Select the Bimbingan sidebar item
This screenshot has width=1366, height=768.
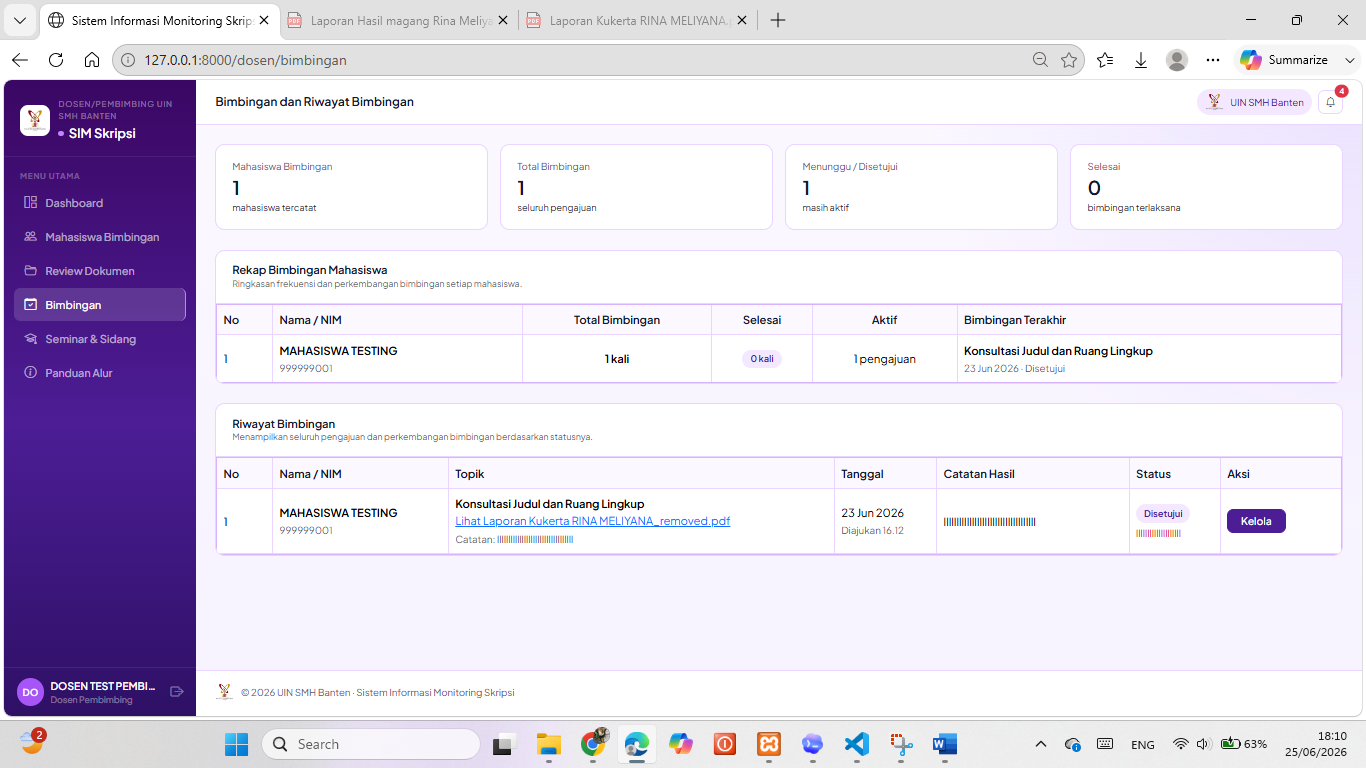pos(100,305)
